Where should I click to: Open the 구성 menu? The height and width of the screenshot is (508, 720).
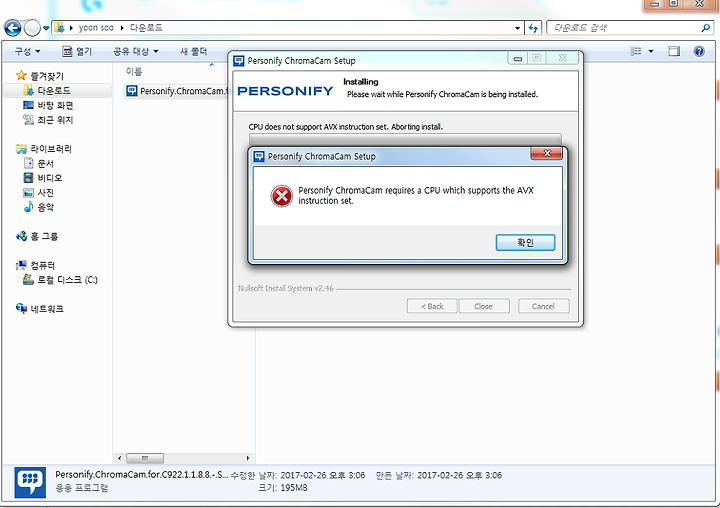tap(27, 51)
